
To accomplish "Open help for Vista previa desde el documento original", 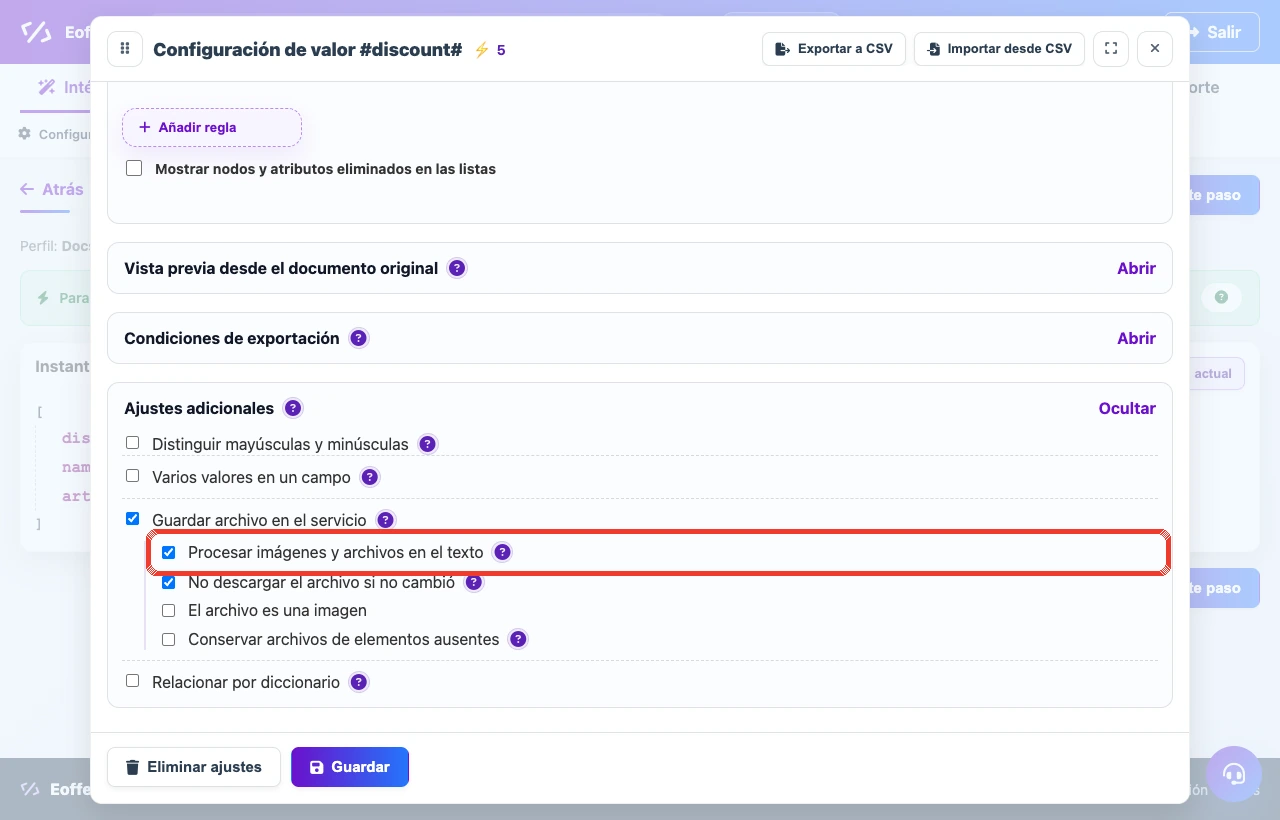I will pyautogui.click(x=457, y=268).
